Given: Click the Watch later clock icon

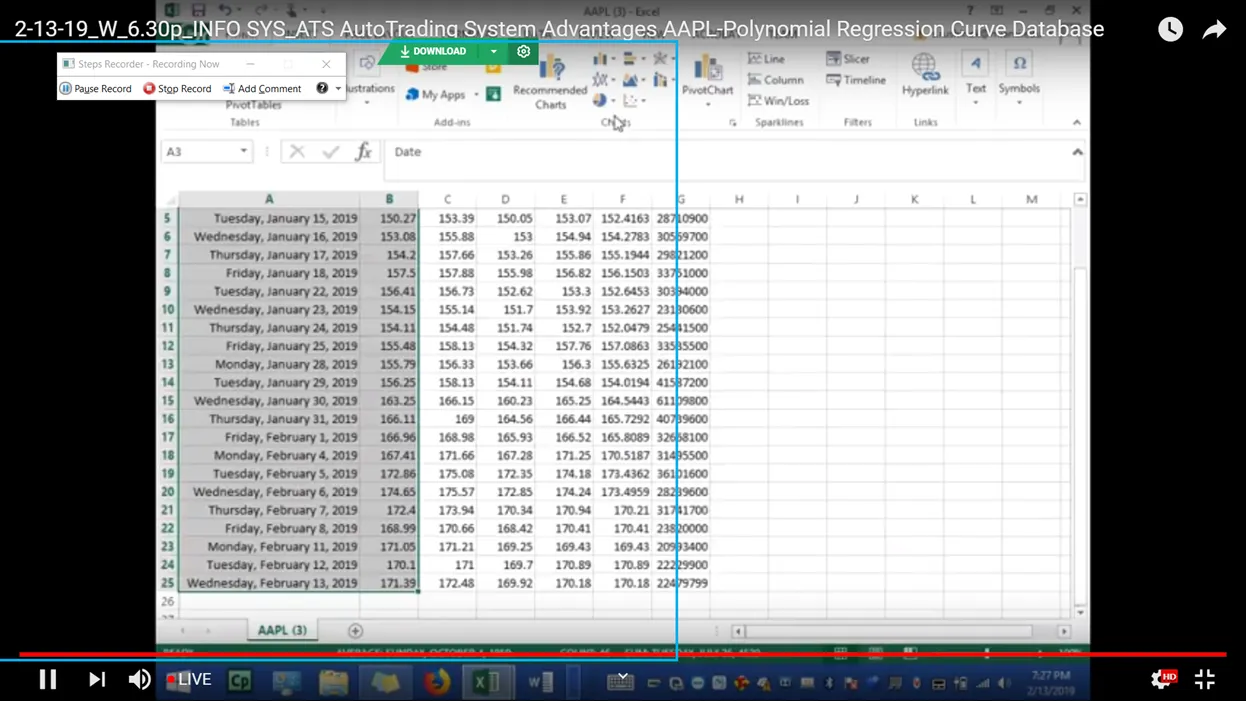Looking at the screenshot, I should point(1170,29).
